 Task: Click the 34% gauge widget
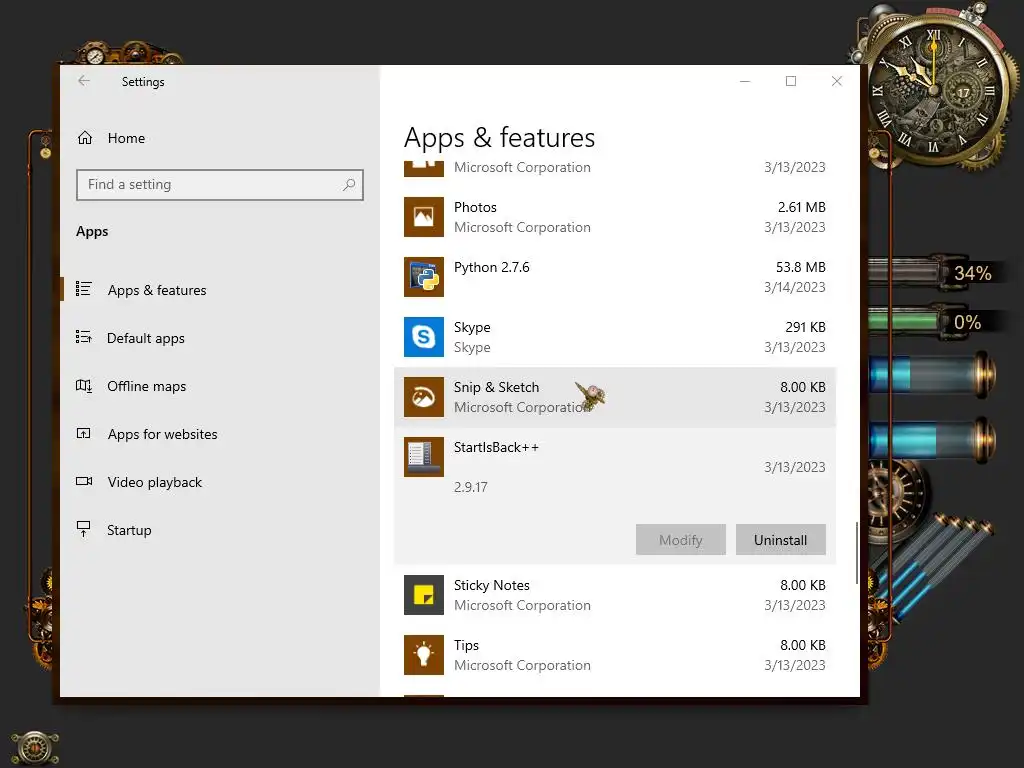click(934, 273)
